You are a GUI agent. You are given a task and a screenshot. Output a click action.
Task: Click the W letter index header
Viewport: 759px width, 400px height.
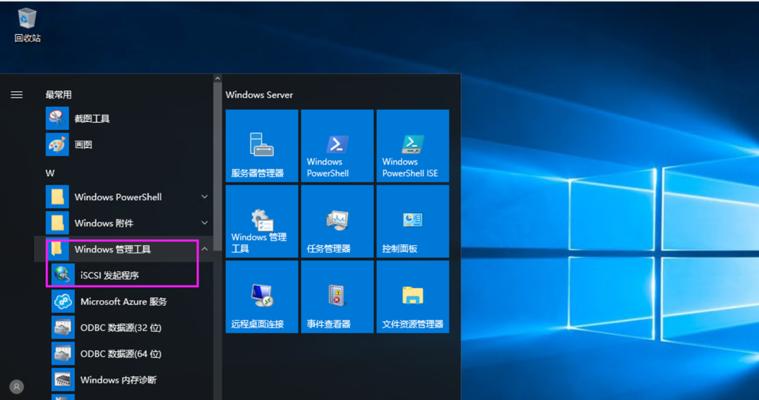point(50,173)
